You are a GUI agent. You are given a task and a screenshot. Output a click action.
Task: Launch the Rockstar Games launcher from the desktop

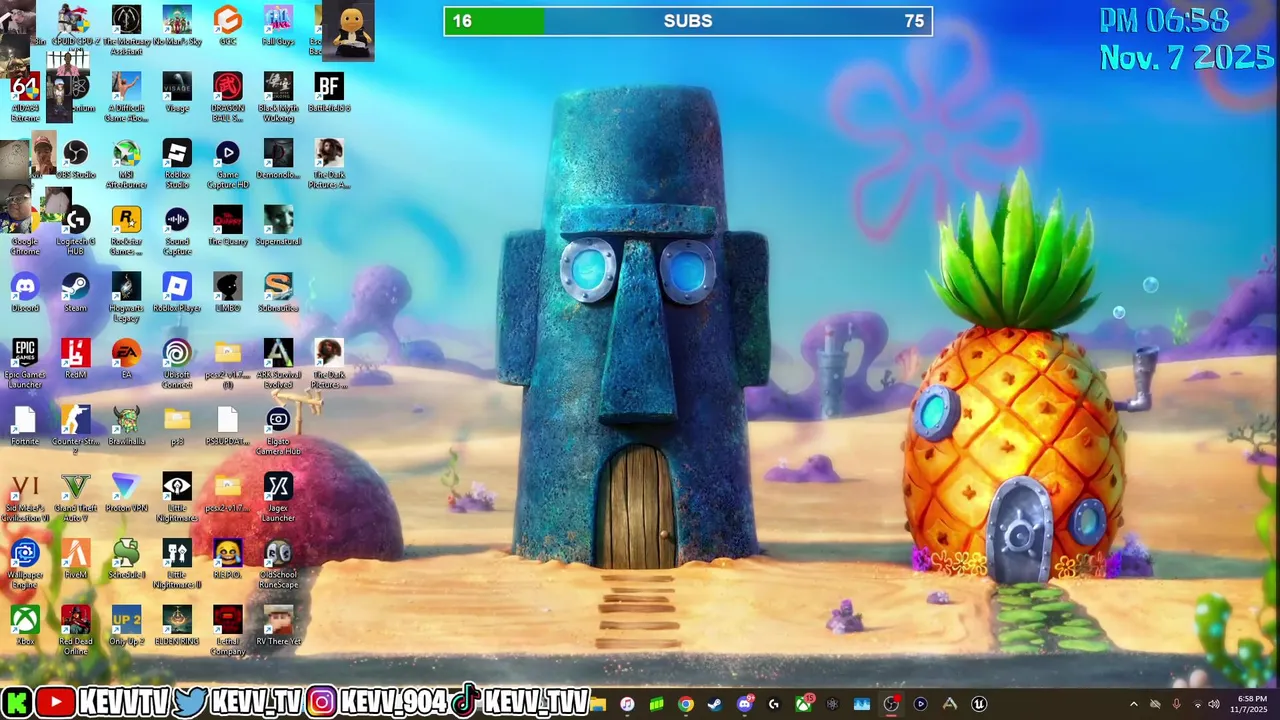tap(126, 230)
